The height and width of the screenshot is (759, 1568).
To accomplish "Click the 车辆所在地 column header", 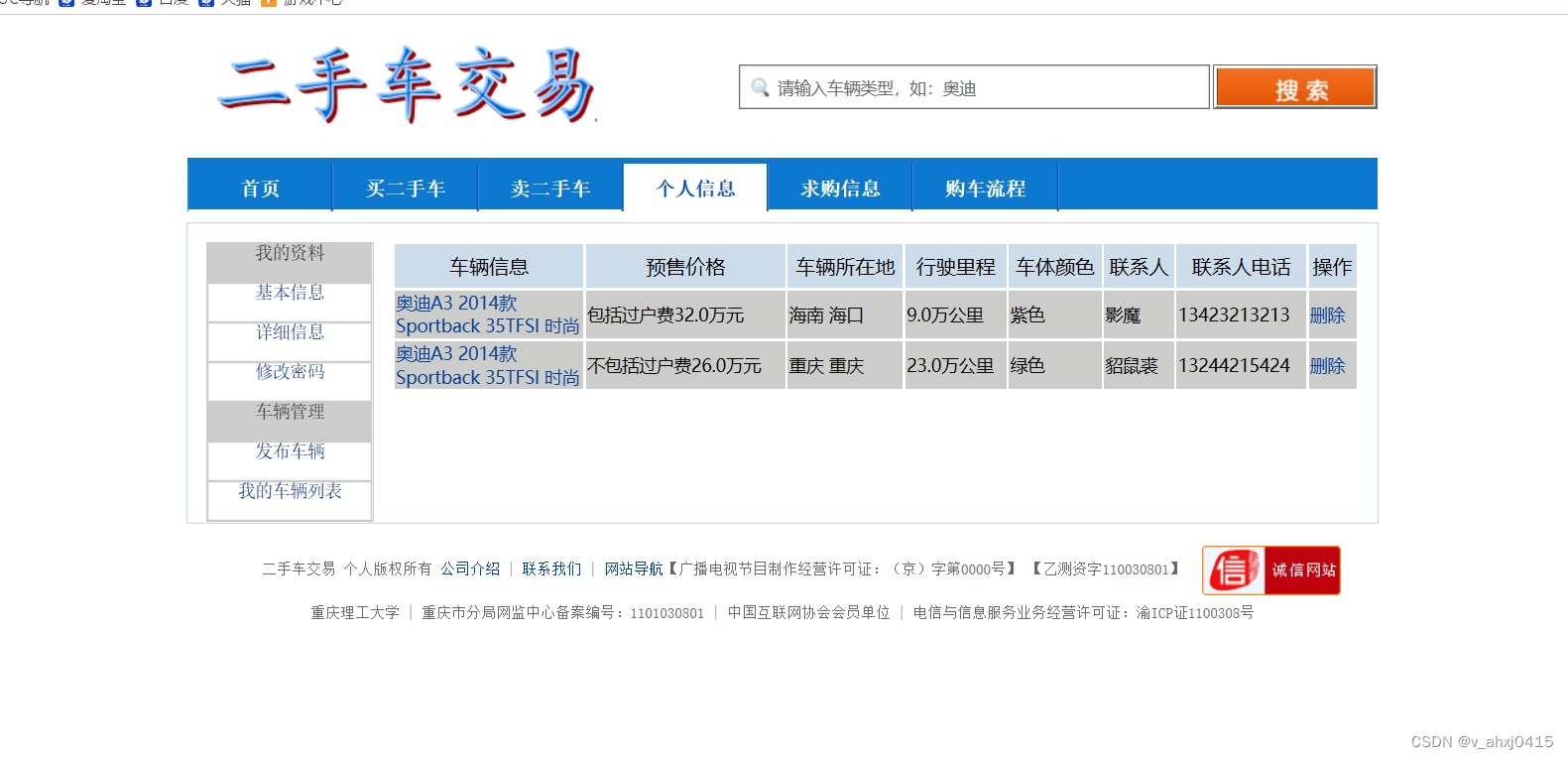I will pos(845,266).
